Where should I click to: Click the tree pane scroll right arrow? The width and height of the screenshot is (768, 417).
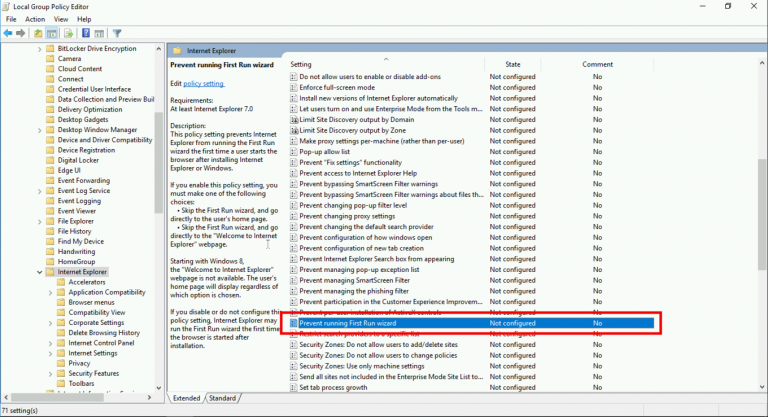(149, 397)
